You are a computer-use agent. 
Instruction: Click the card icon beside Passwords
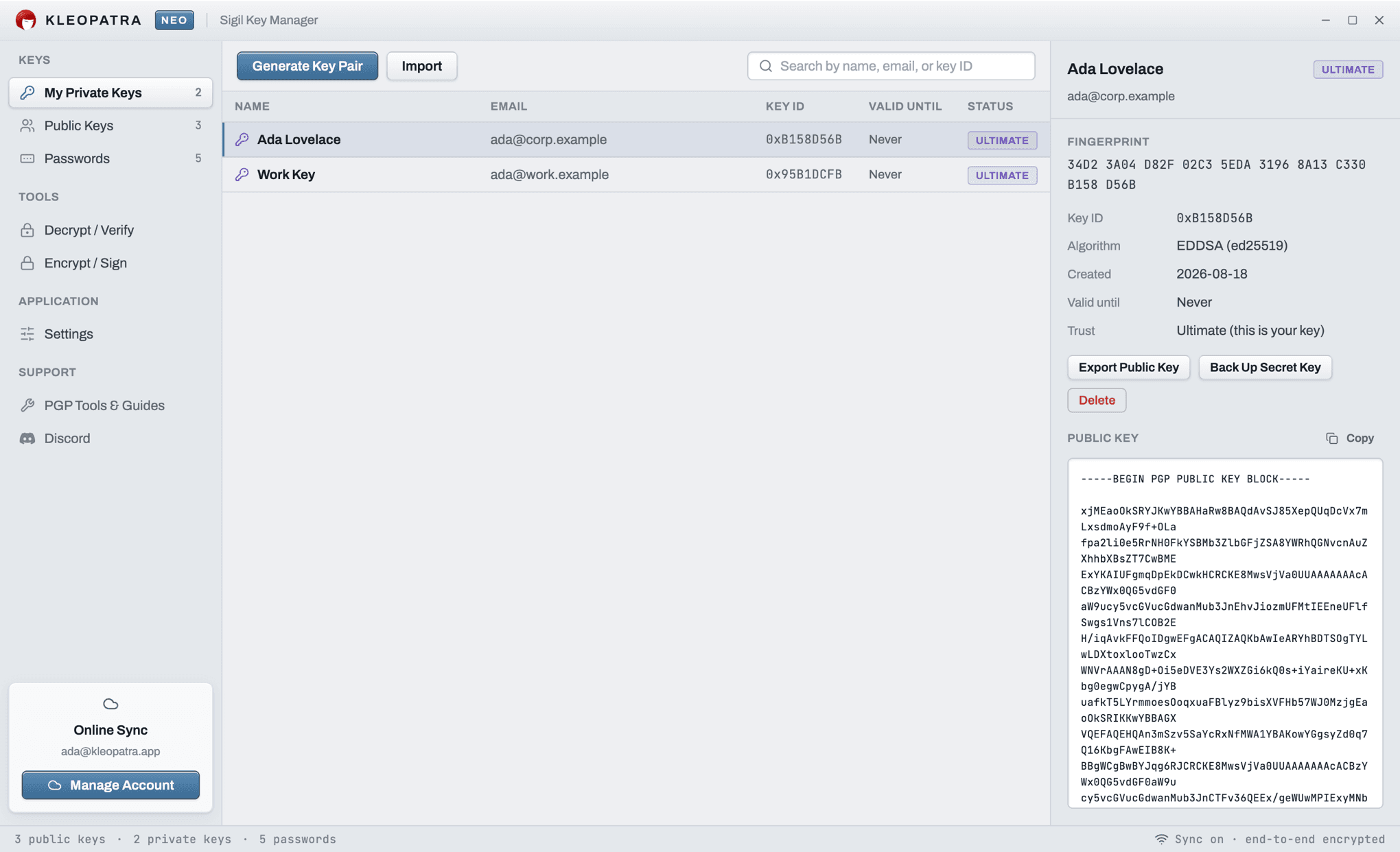(x=27, y=158)
